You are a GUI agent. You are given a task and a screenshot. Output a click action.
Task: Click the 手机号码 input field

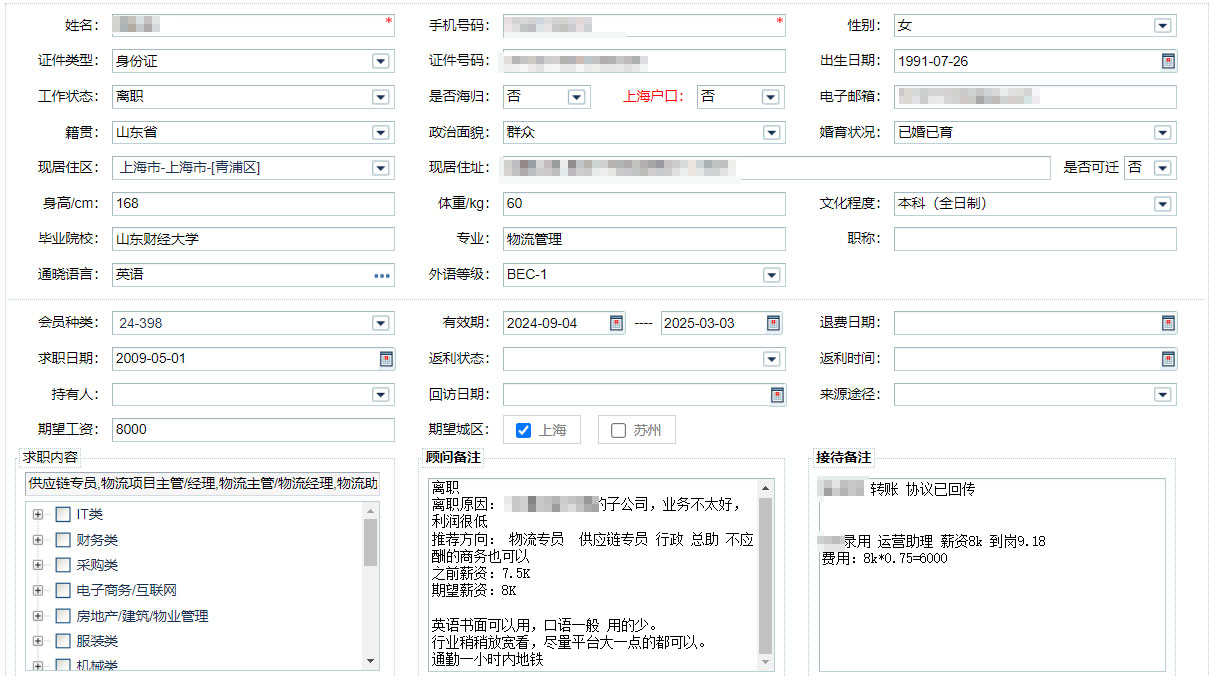(x=644, y=26)
